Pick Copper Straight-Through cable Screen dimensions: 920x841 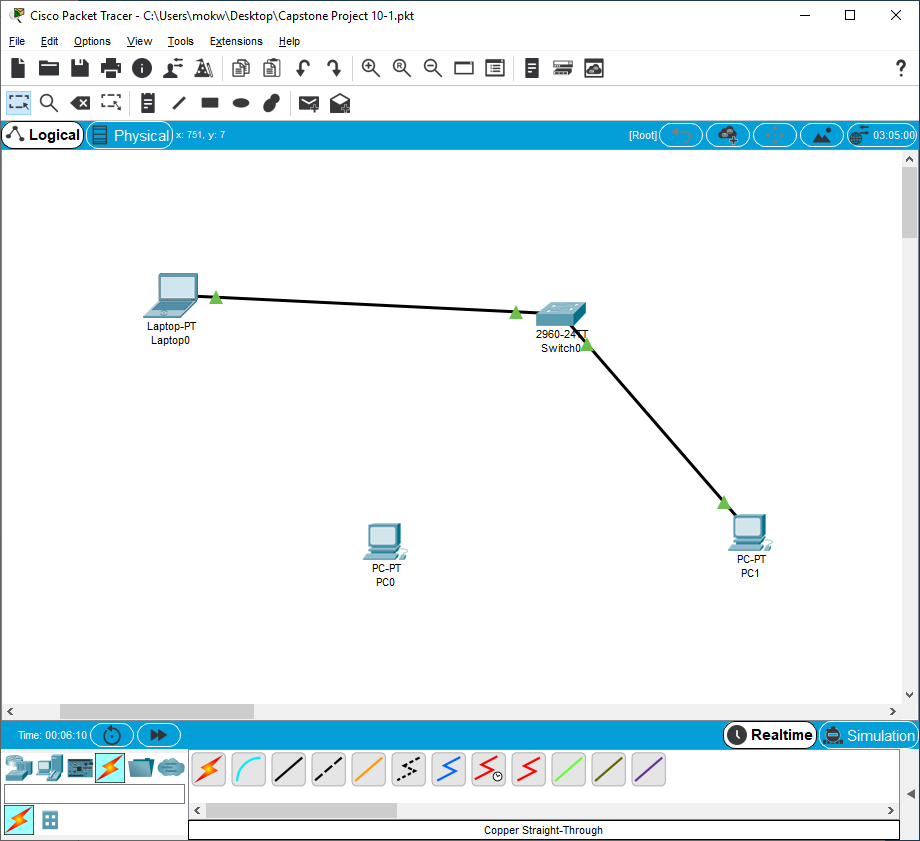tap(289, 769)
